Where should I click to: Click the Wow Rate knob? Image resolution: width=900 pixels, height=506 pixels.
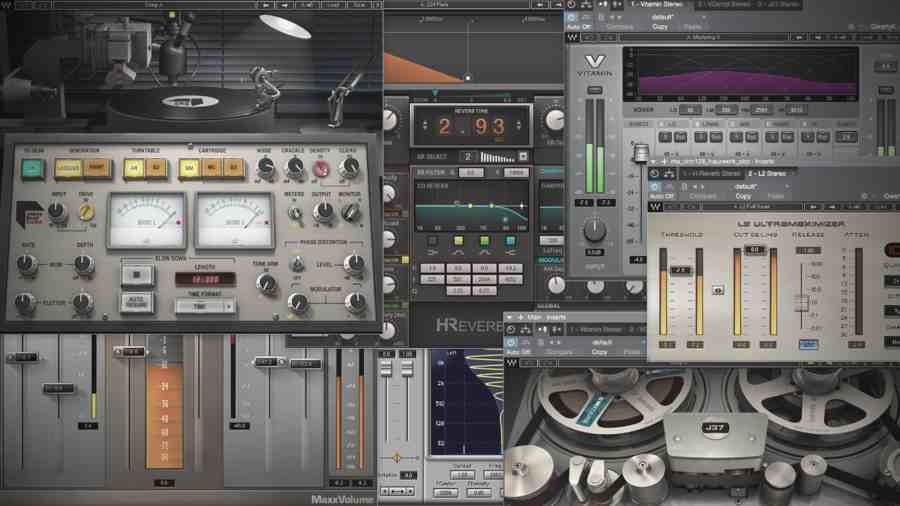[26, 264]
